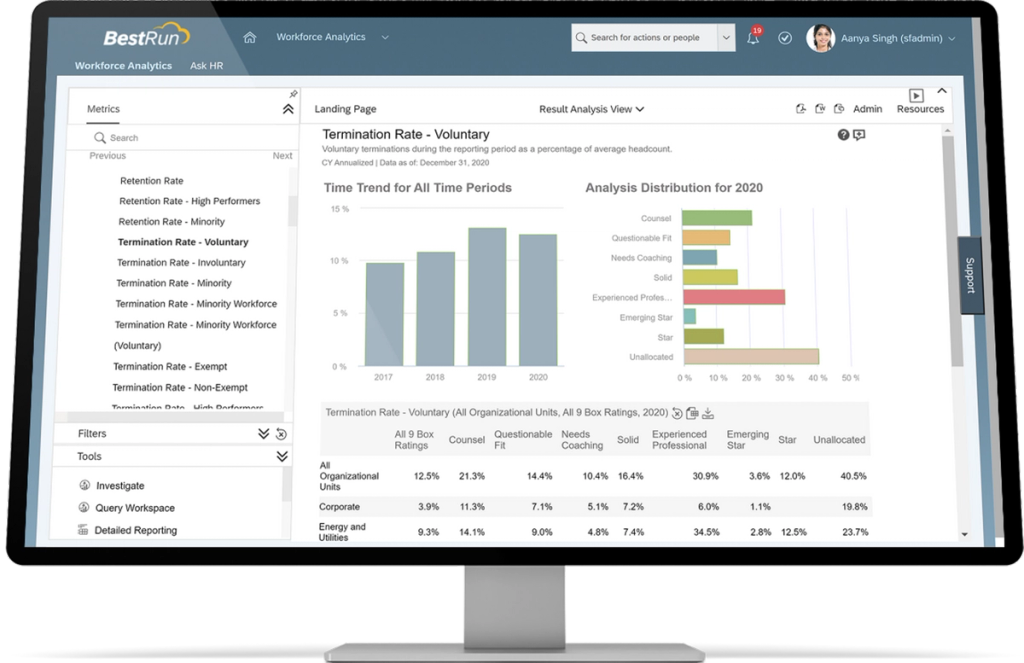This screenshot has height=663, width=1024.
Task: Open notifications bell
Action: (752, 37)
